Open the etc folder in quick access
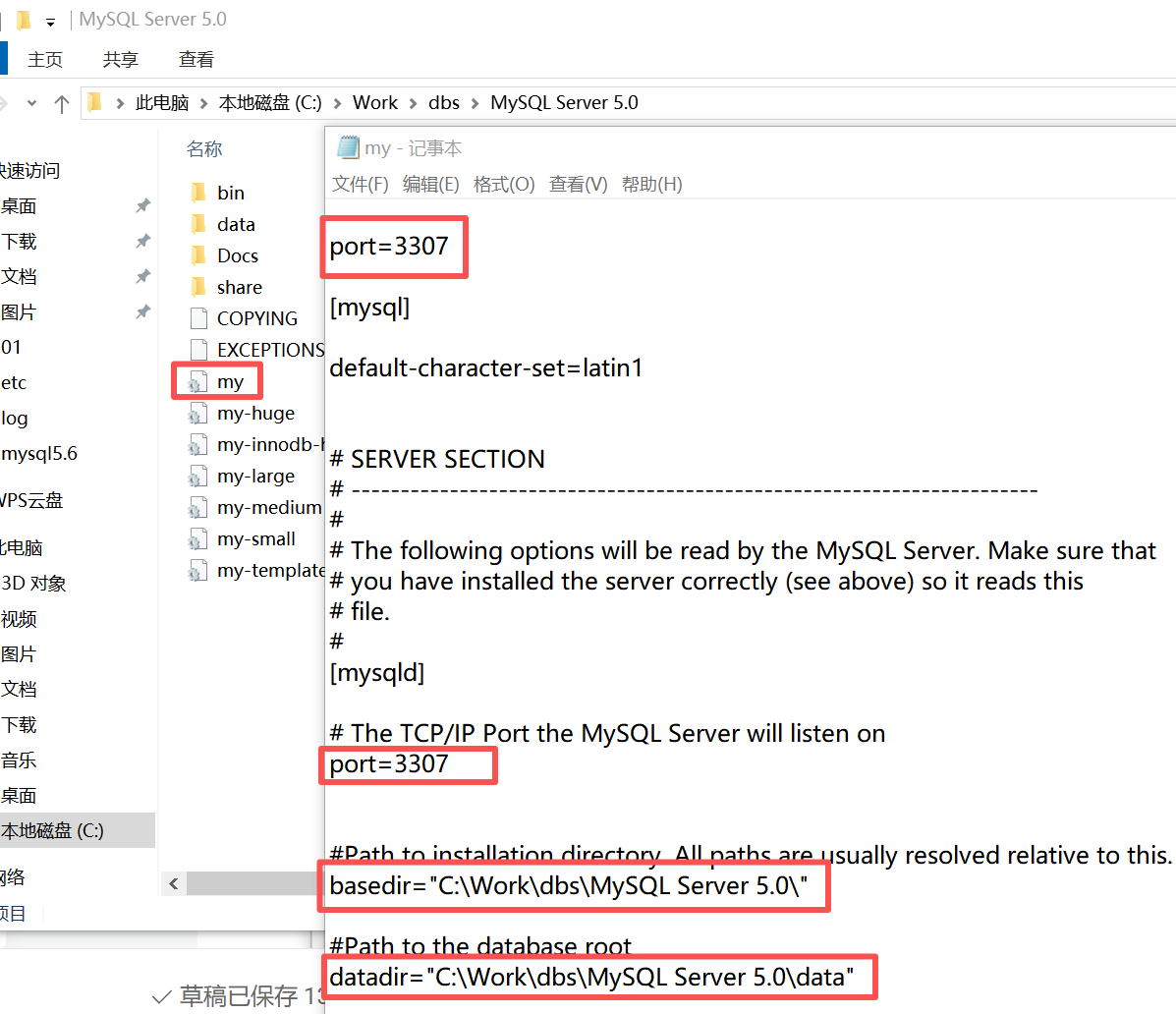This screenshot has height=1014, width=1176. [14, 382]
